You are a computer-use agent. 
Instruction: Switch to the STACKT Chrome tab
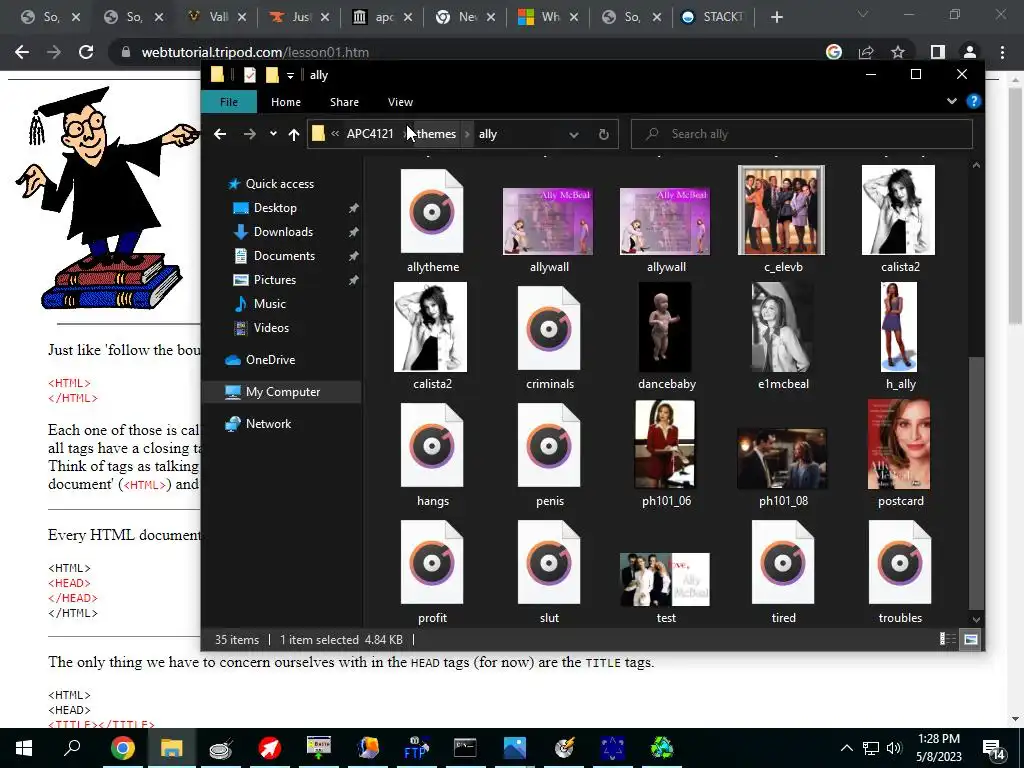[x=714, y=17]
